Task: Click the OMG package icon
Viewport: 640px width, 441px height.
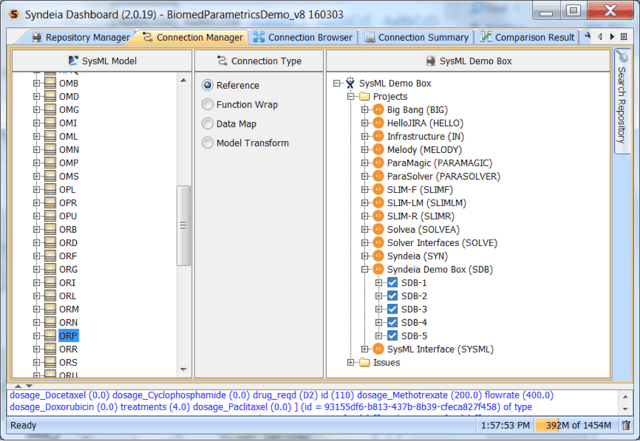Action: pyautogui.click(x=50, y=110)
